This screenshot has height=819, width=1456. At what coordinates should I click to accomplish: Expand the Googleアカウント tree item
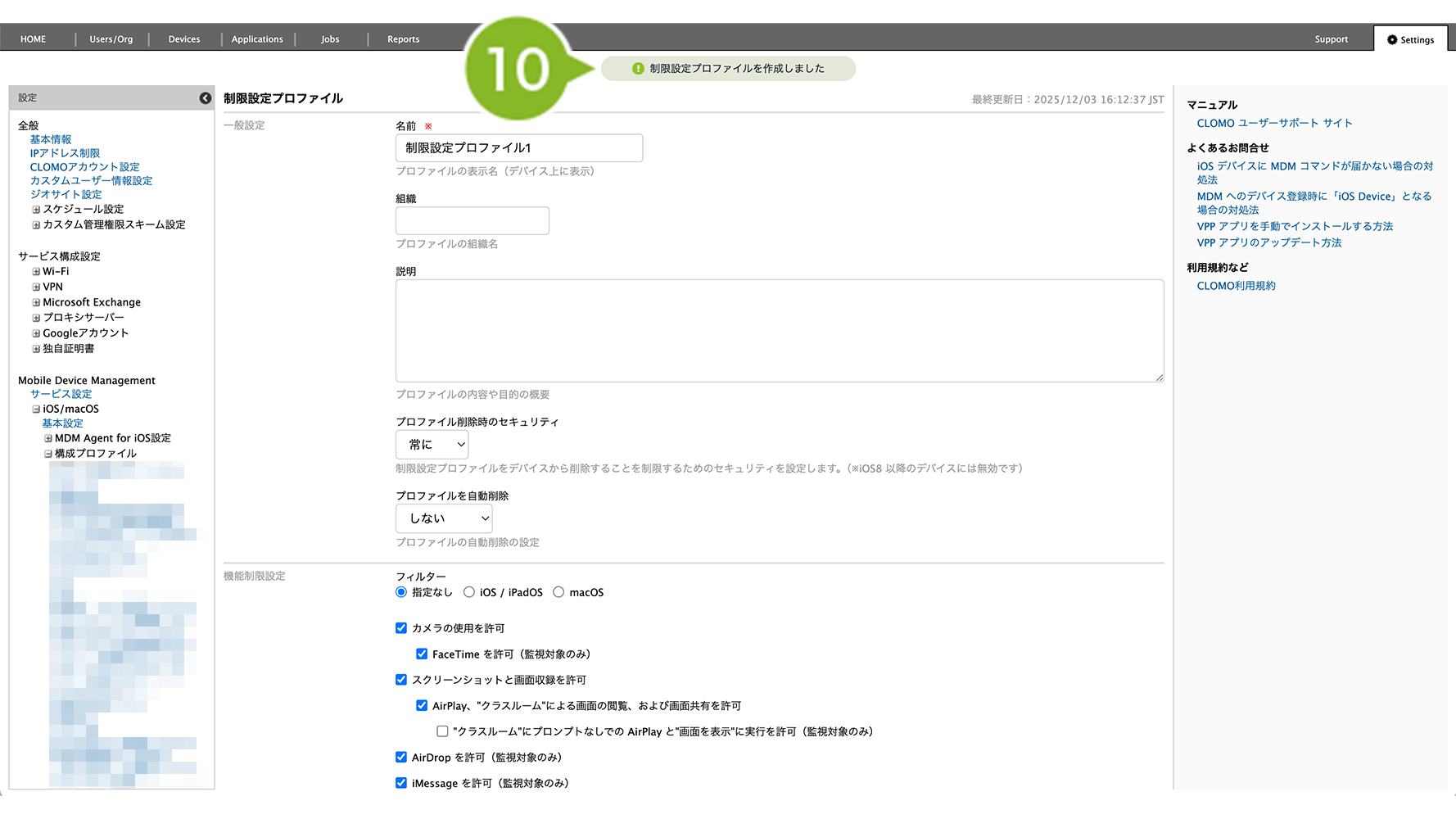click(36, 334)
